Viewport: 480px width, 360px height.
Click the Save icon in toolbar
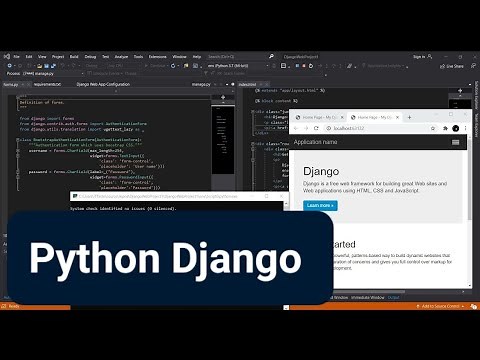pyautogui.click(x=47, y=66)
